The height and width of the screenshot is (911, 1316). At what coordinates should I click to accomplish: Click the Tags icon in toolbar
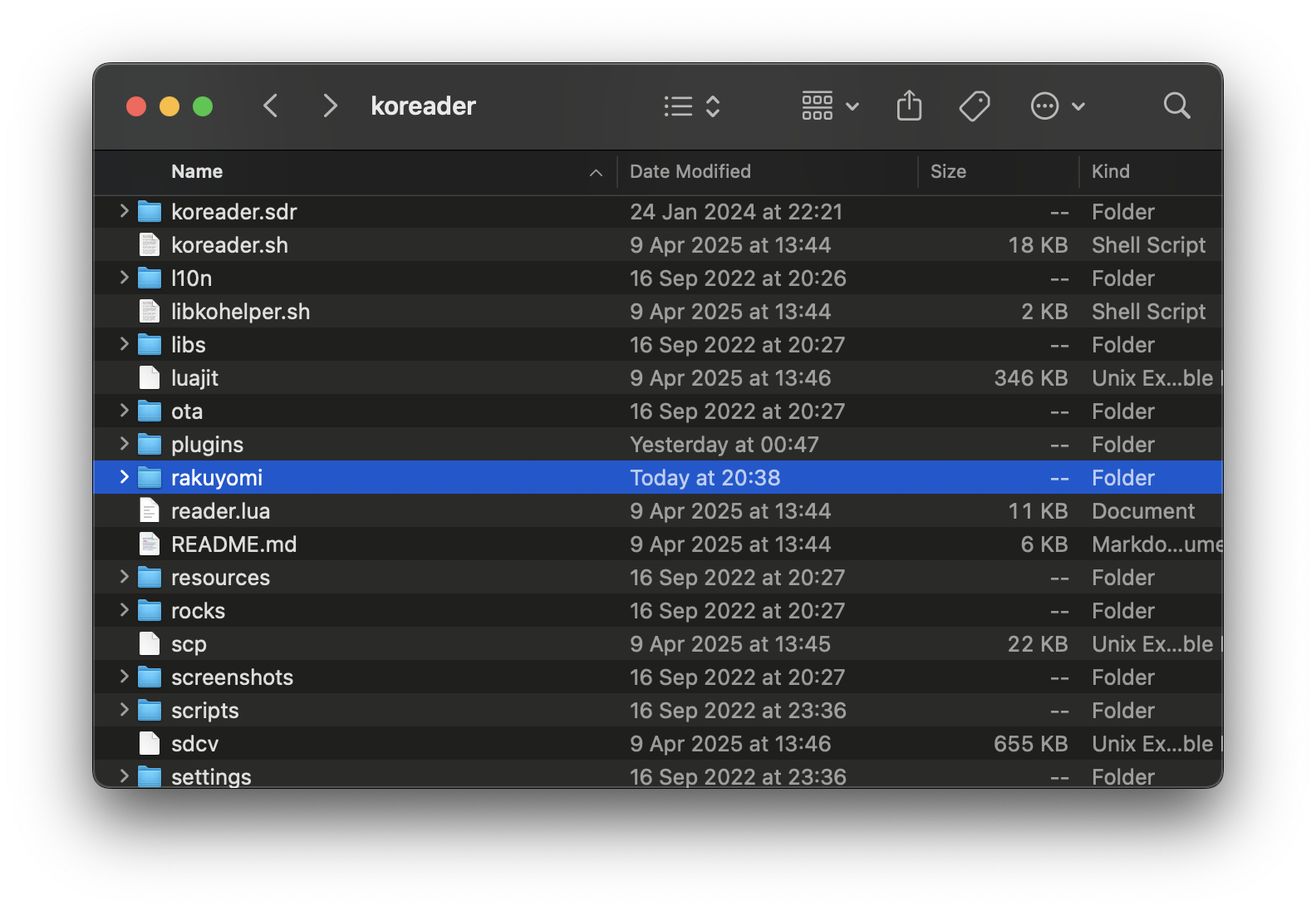click(974, 106)
